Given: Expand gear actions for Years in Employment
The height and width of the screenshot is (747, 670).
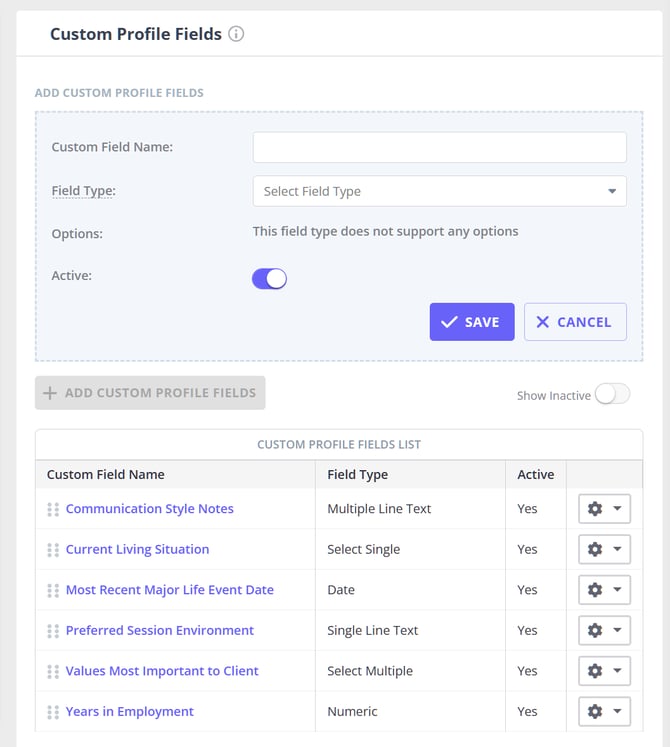Looking at the screenshot, I should [604, 712].
